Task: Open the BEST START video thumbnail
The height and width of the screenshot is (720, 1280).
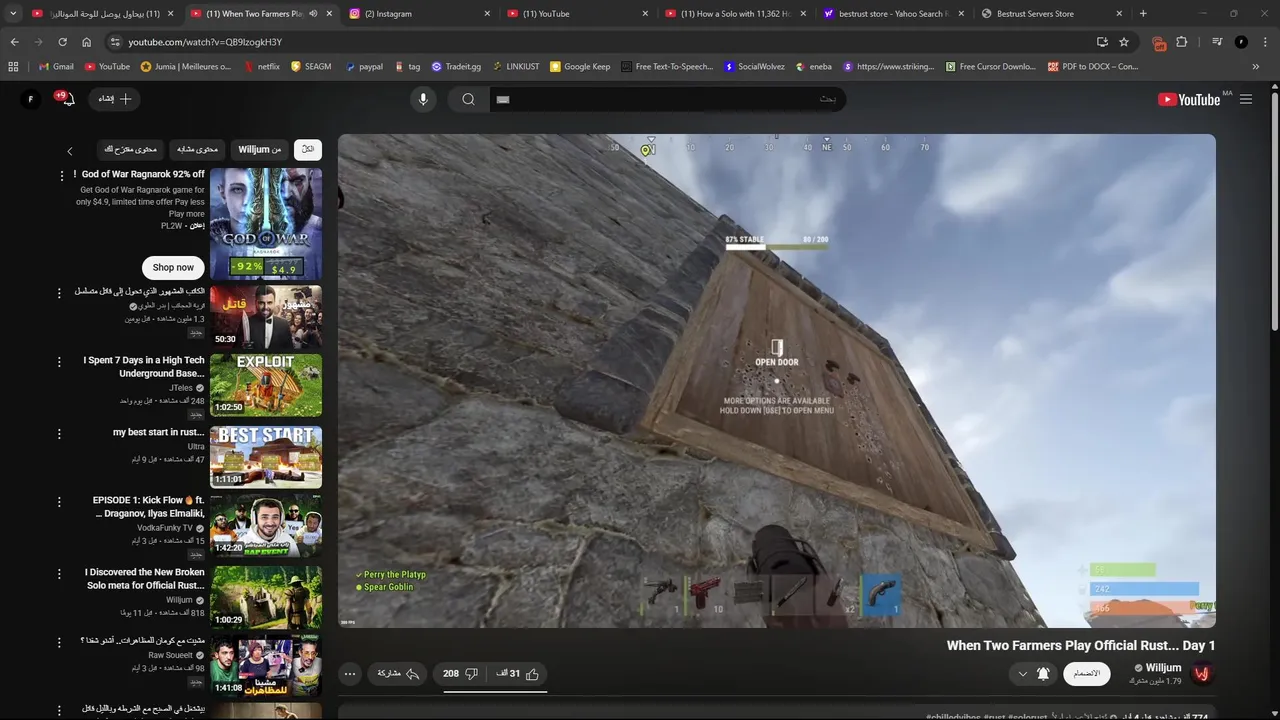Action: pyautogui.click(x=266, y=457)
